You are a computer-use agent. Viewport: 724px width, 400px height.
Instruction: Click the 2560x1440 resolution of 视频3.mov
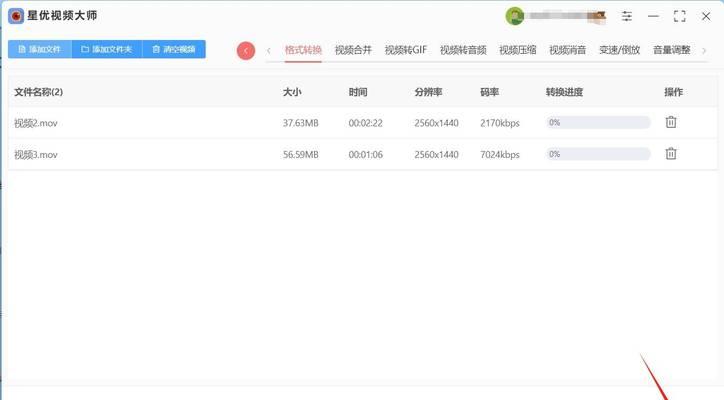[436, 155]
